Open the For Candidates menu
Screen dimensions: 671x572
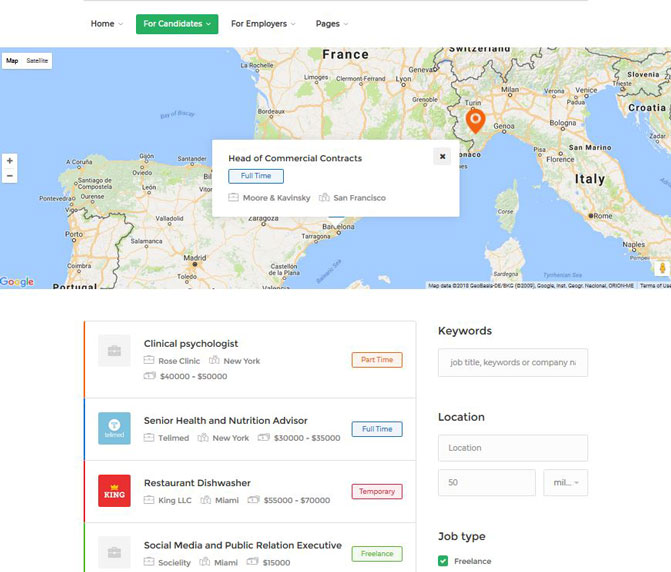177,24
